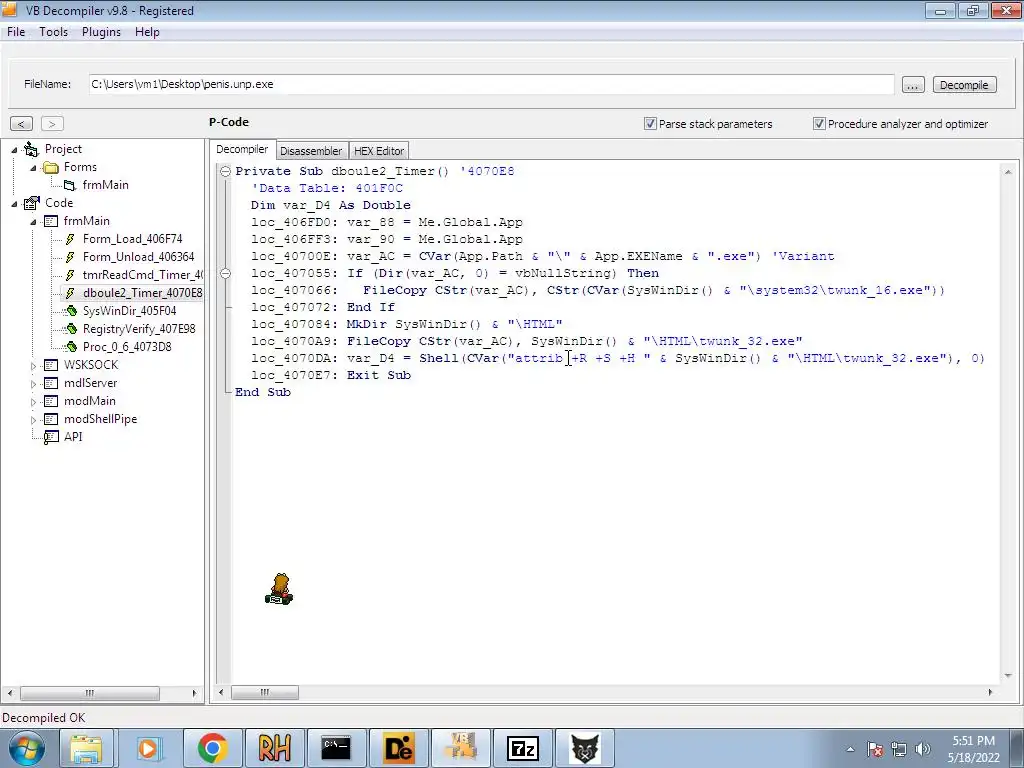Click the tree panel horizontal scrollbar thumb
This screenshot has width=1024, height=768.
[89, 693]
